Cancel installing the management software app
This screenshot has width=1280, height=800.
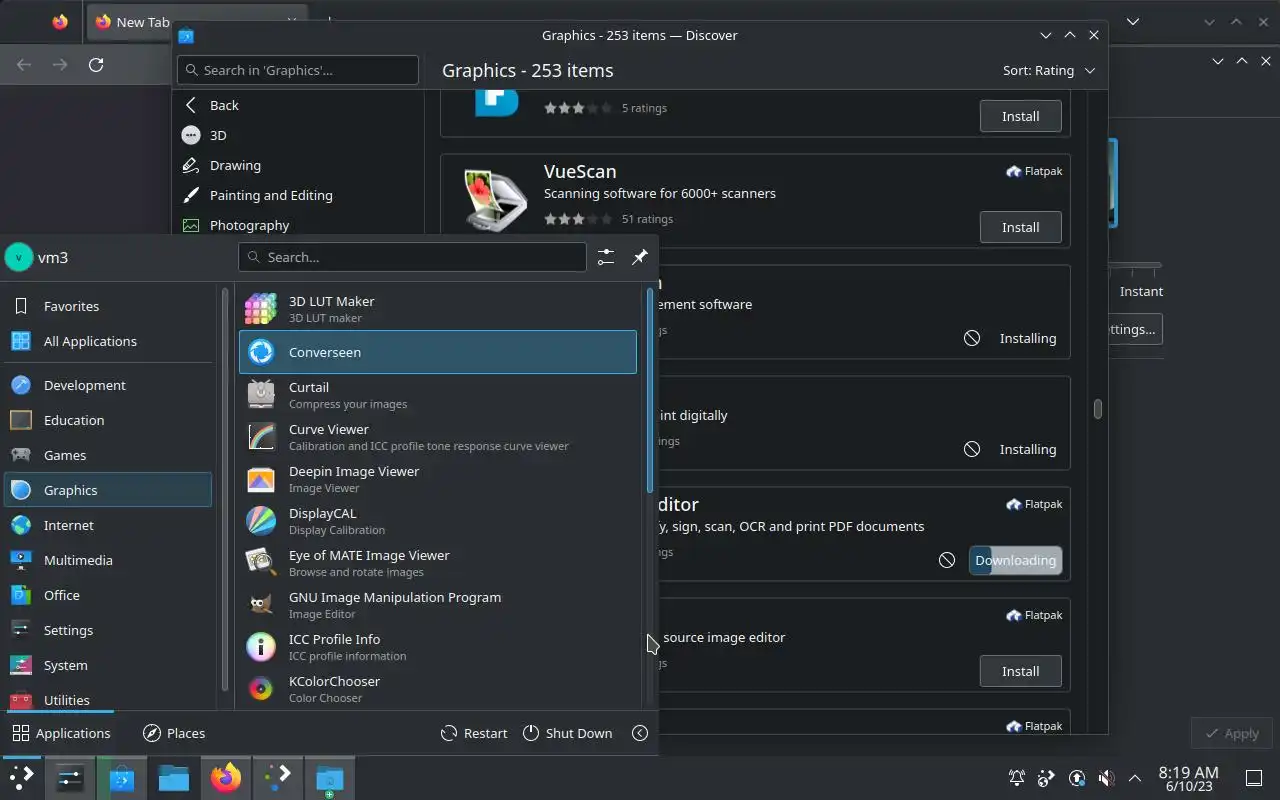point(972,338)
